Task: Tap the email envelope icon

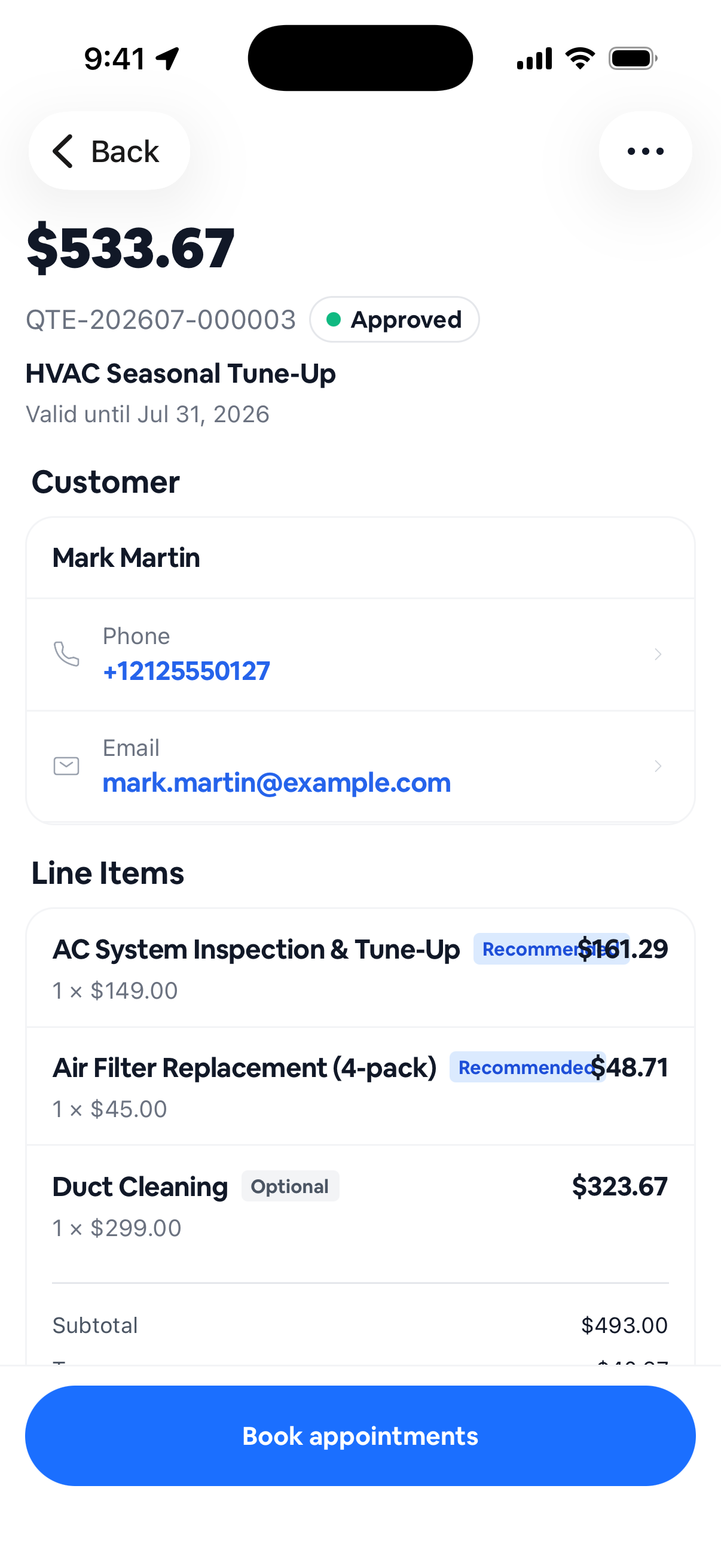Action: click(x=66, y=765)
